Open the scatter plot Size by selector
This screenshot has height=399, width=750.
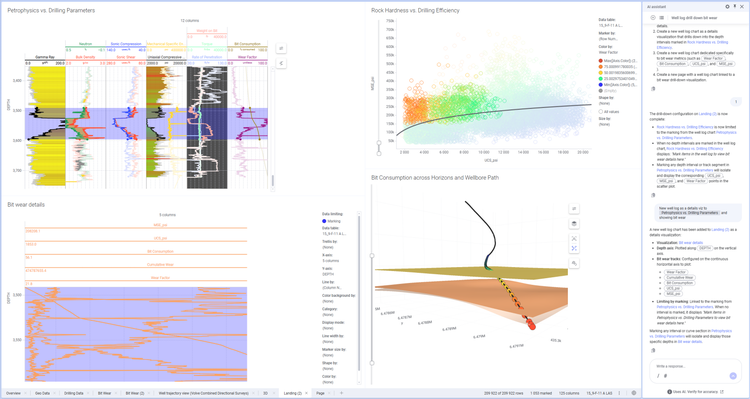click(x=604, y=124)
